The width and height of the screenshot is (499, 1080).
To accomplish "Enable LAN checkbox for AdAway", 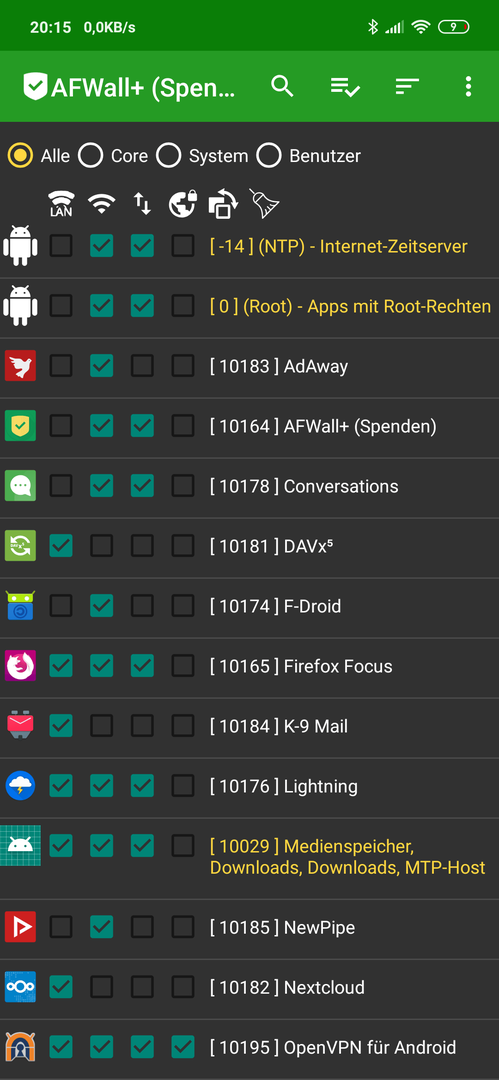I will tap(61, 366).
